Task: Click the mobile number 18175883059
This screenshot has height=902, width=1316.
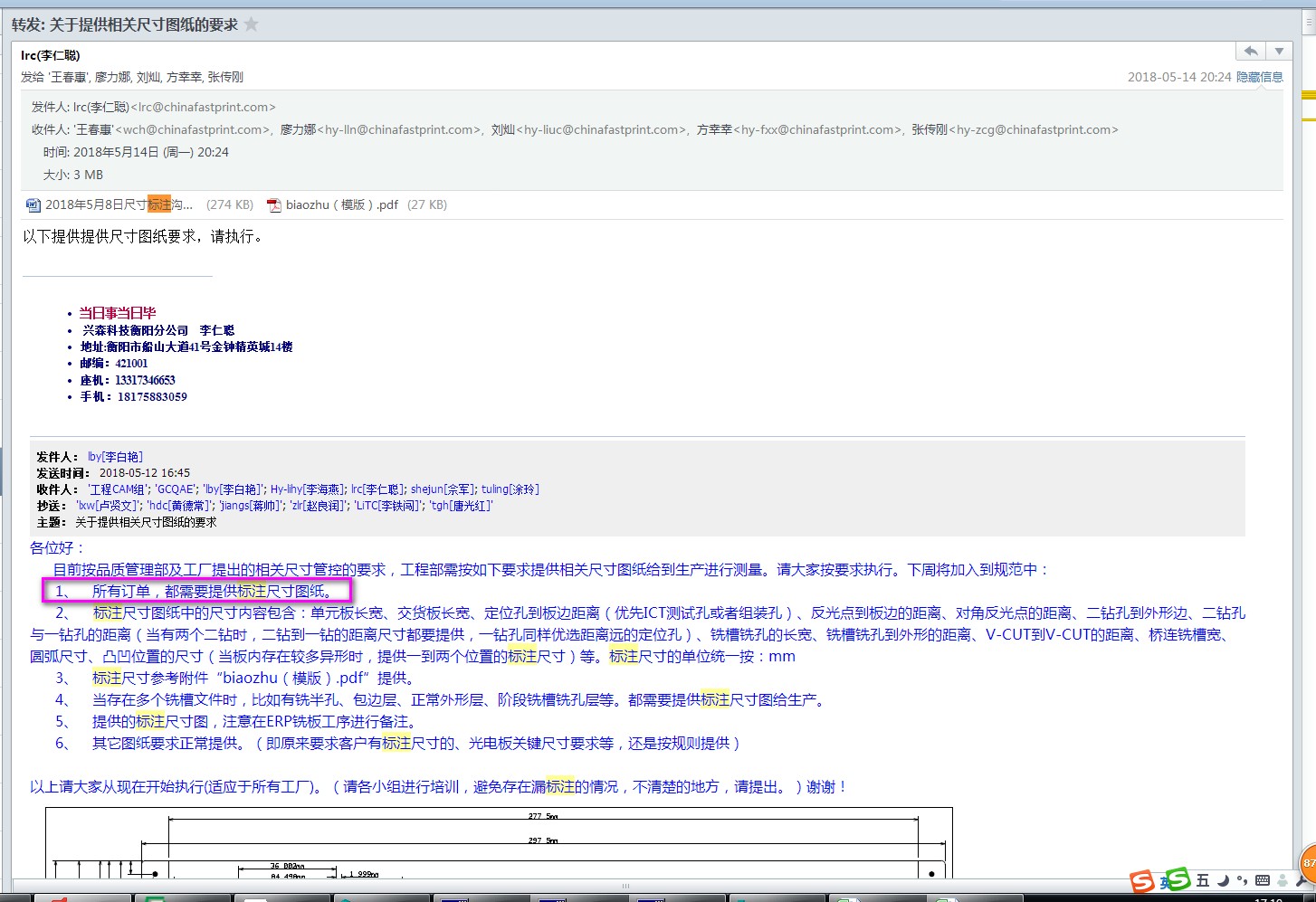Action: (152, 396)
